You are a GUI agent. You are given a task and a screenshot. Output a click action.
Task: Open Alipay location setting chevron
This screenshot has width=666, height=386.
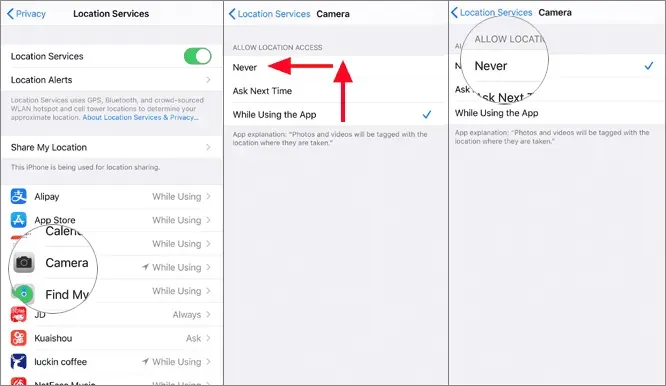tap(208, 196)
